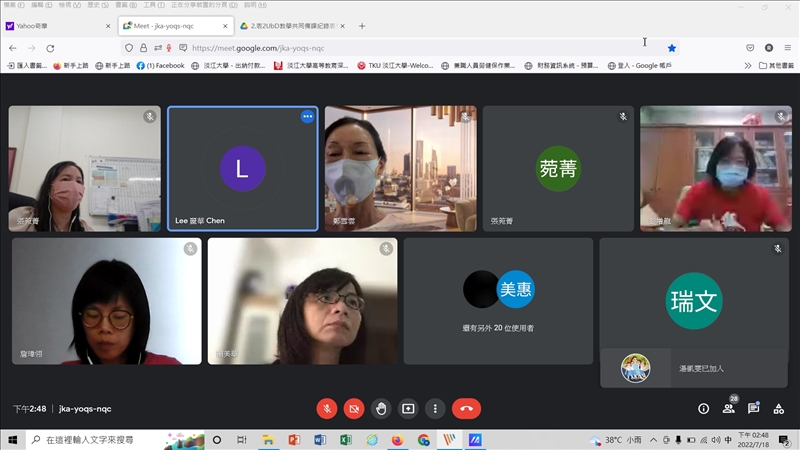Open PowerPoint from the Windows taskbar
This screenshot has width=800, height=450.
pos(294,440)
